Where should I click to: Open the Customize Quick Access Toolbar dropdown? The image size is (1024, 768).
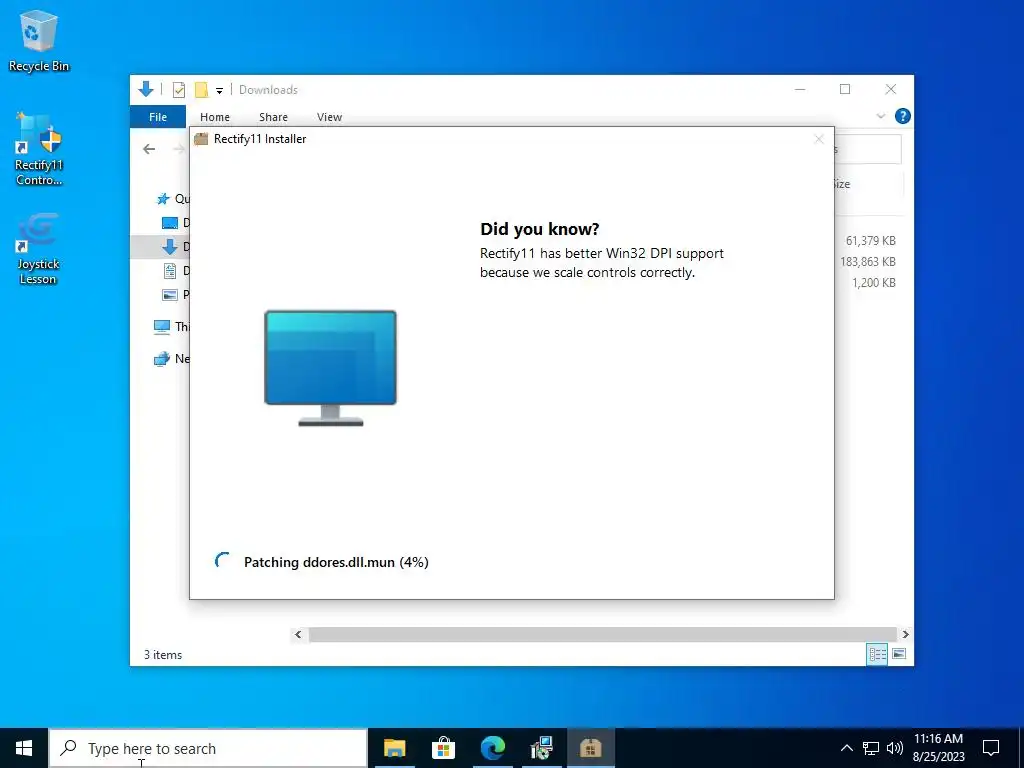[219, 91]
